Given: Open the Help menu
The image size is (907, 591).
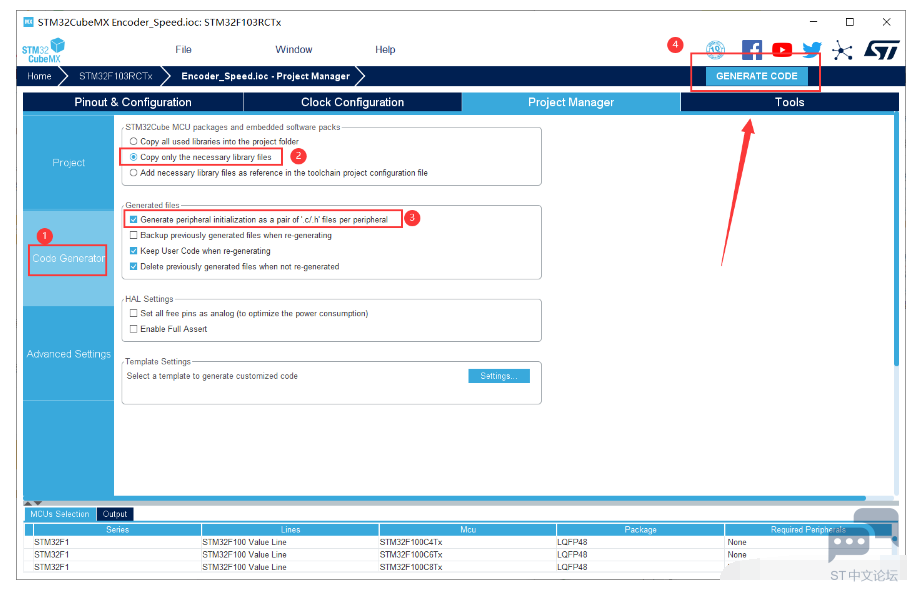Looking at the screenshot, I should [x=385, y=50].
